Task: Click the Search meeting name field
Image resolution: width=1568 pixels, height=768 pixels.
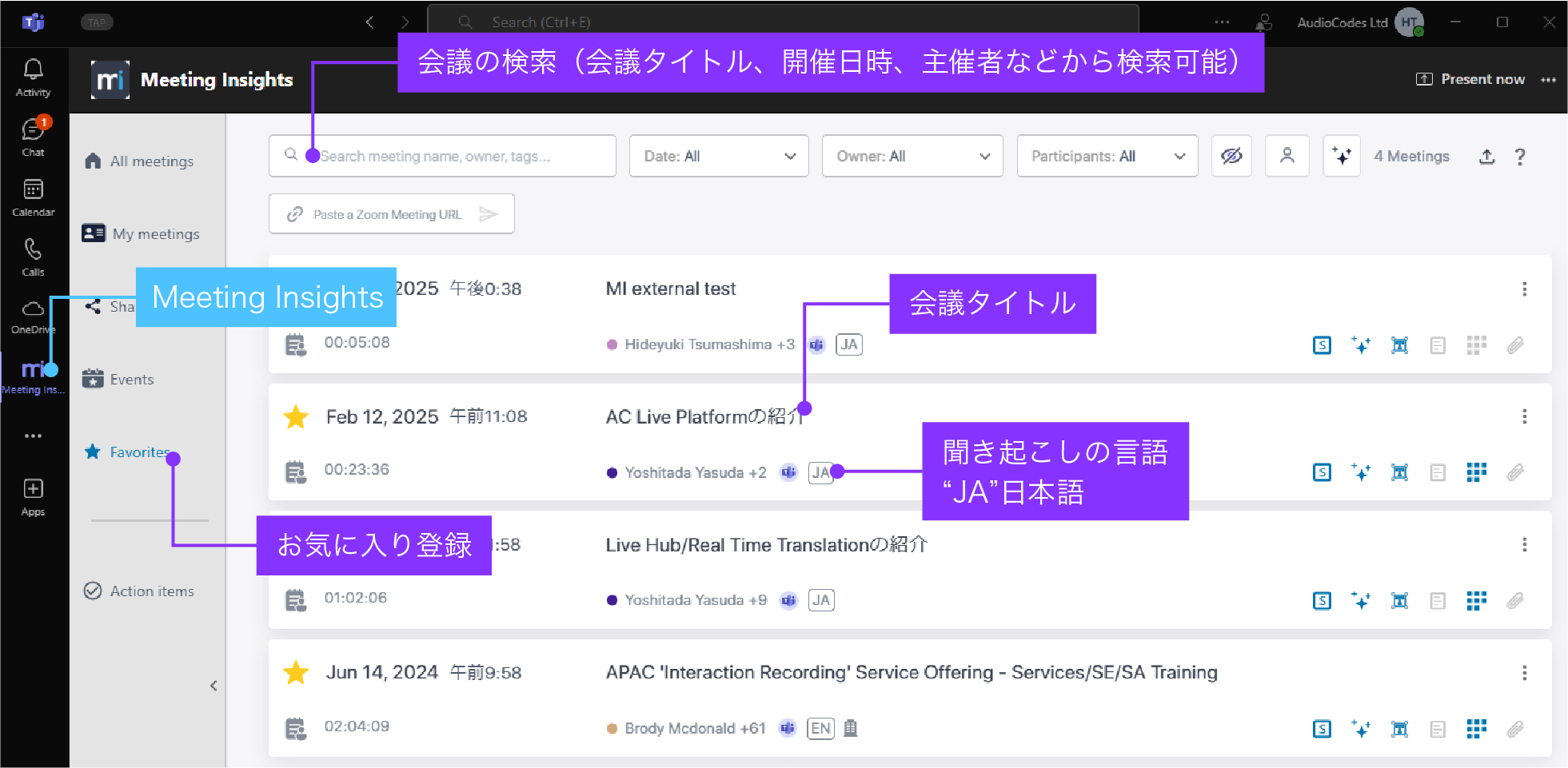Action: tap(442, 156)
